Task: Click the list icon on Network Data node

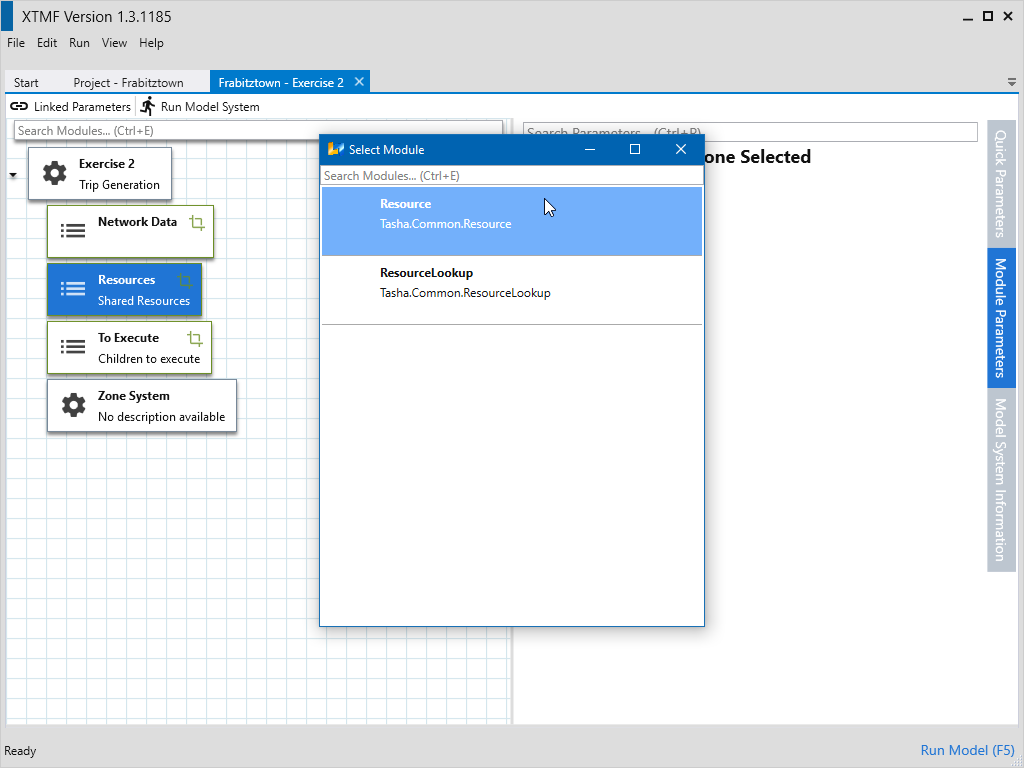Action: [x=73, y=231]
